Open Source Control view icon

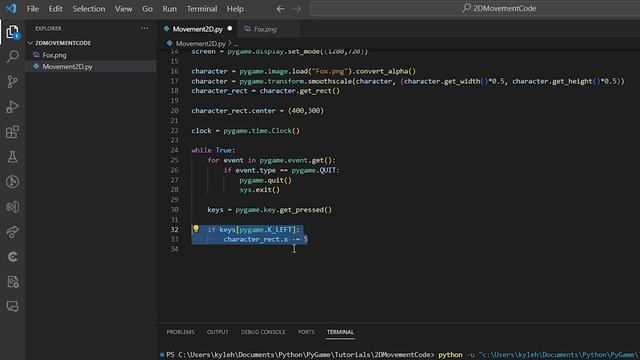13,82
